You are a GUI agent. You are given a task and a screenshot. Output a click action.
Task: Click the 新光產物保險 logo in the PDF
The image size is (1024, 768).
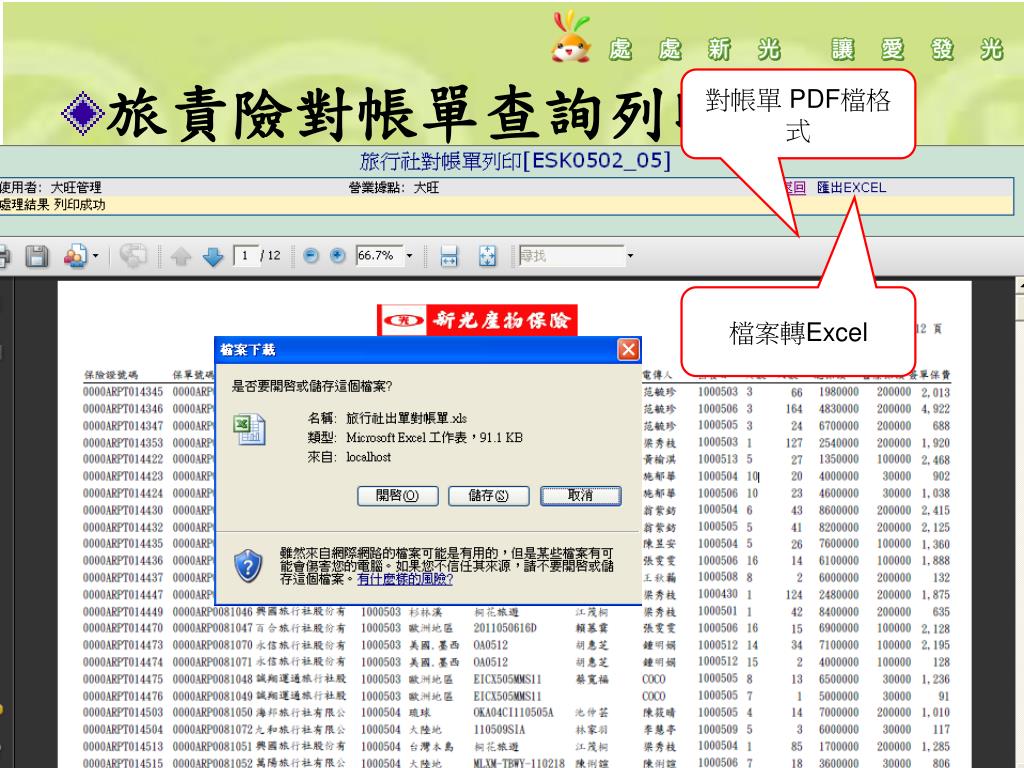(x=477, y=320)
